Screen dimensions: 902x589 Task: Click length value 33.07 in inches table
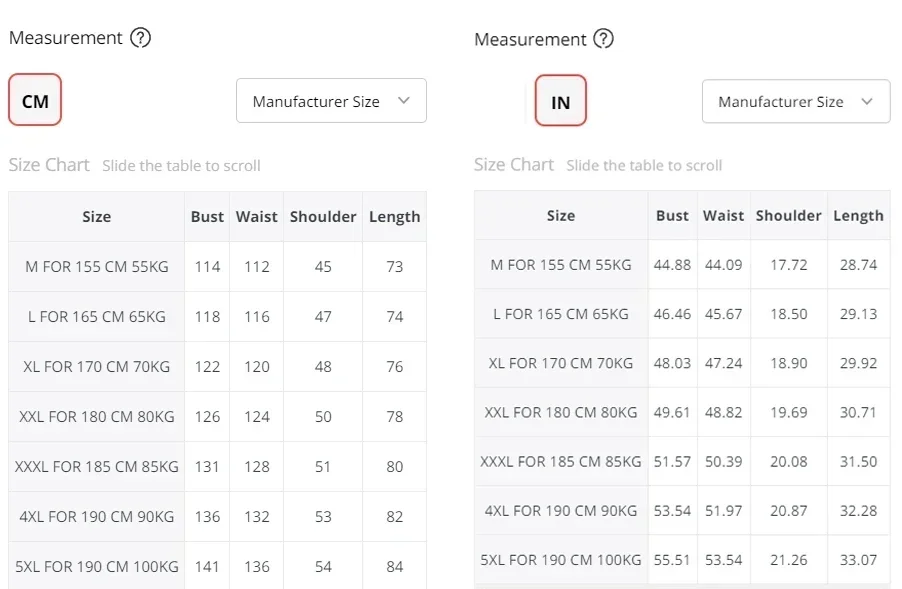click(858, 560)
